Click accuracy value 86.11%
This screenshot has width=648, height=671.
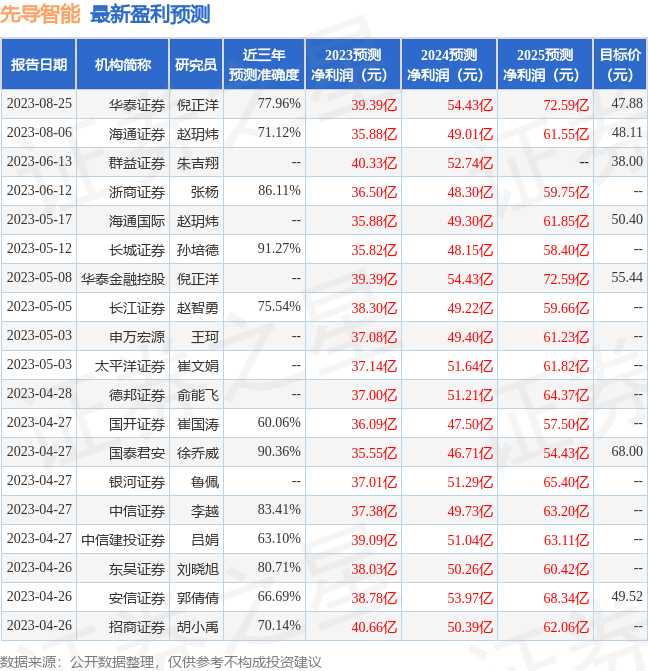pos(279,190)
